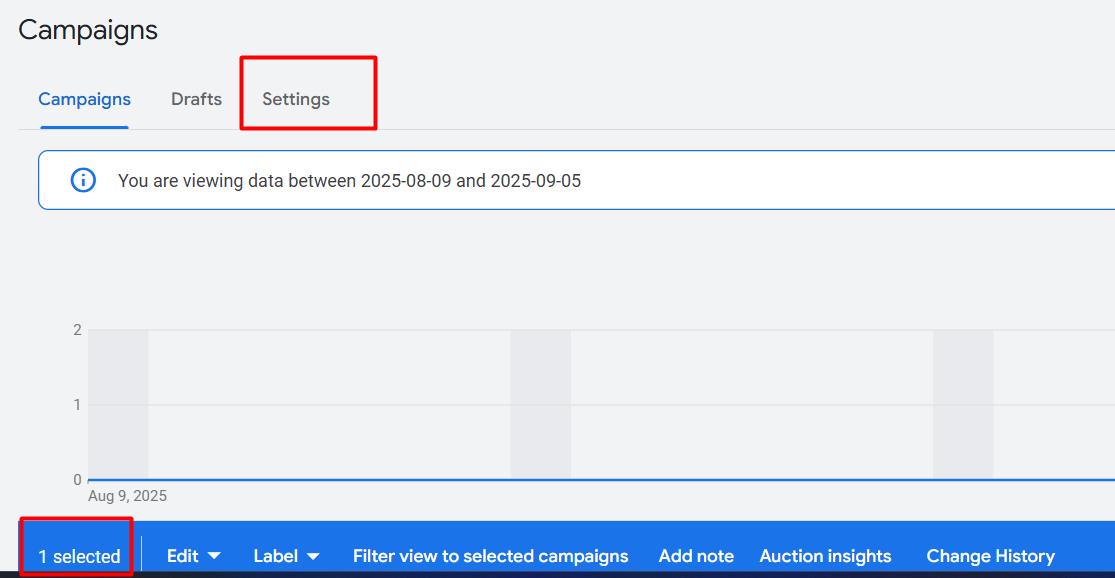
Task: Click the info icon in the date banner
Action: (x=83, y=181)
